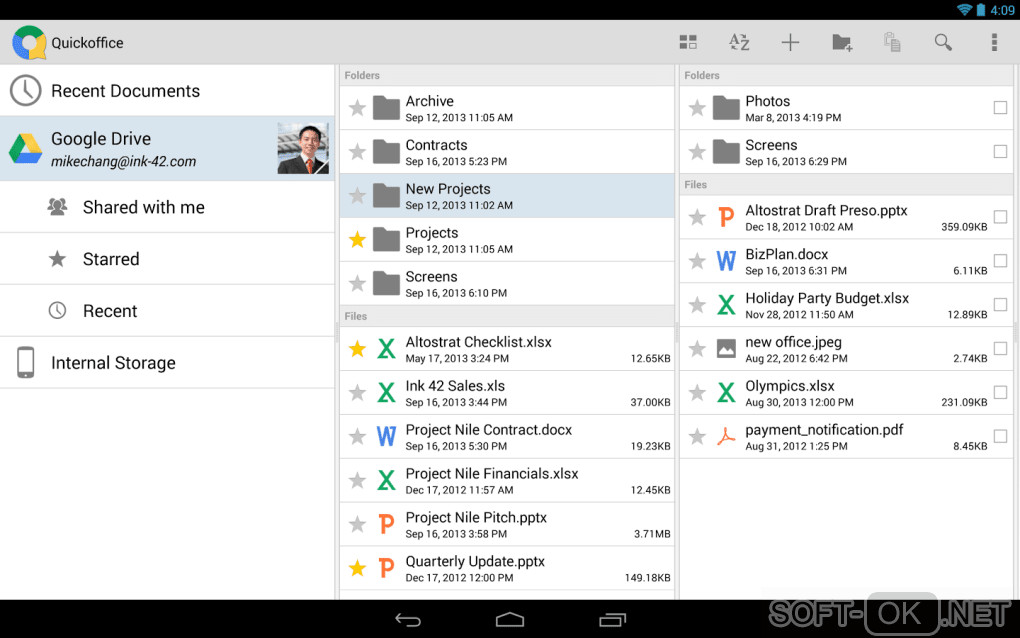Open the Archive folder

click(x=507, y=108)
